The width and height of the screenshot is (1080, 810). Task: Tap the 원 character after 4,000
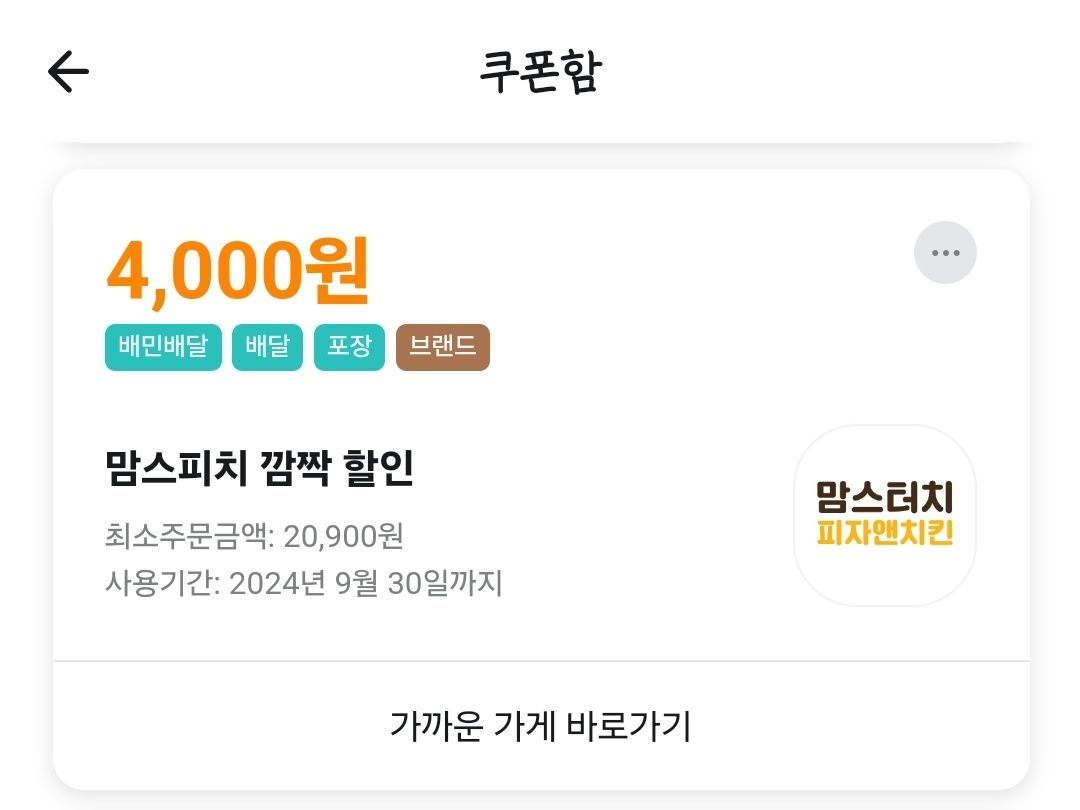pyautogui.click(x=337, y=270)
